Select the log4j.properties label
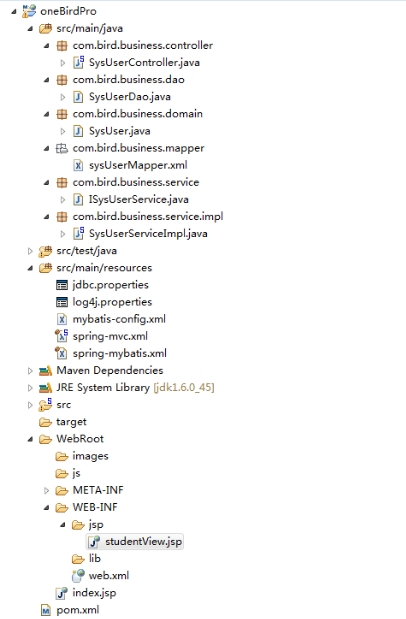Screen dimensions: 406x619 [x=112, y=302]
